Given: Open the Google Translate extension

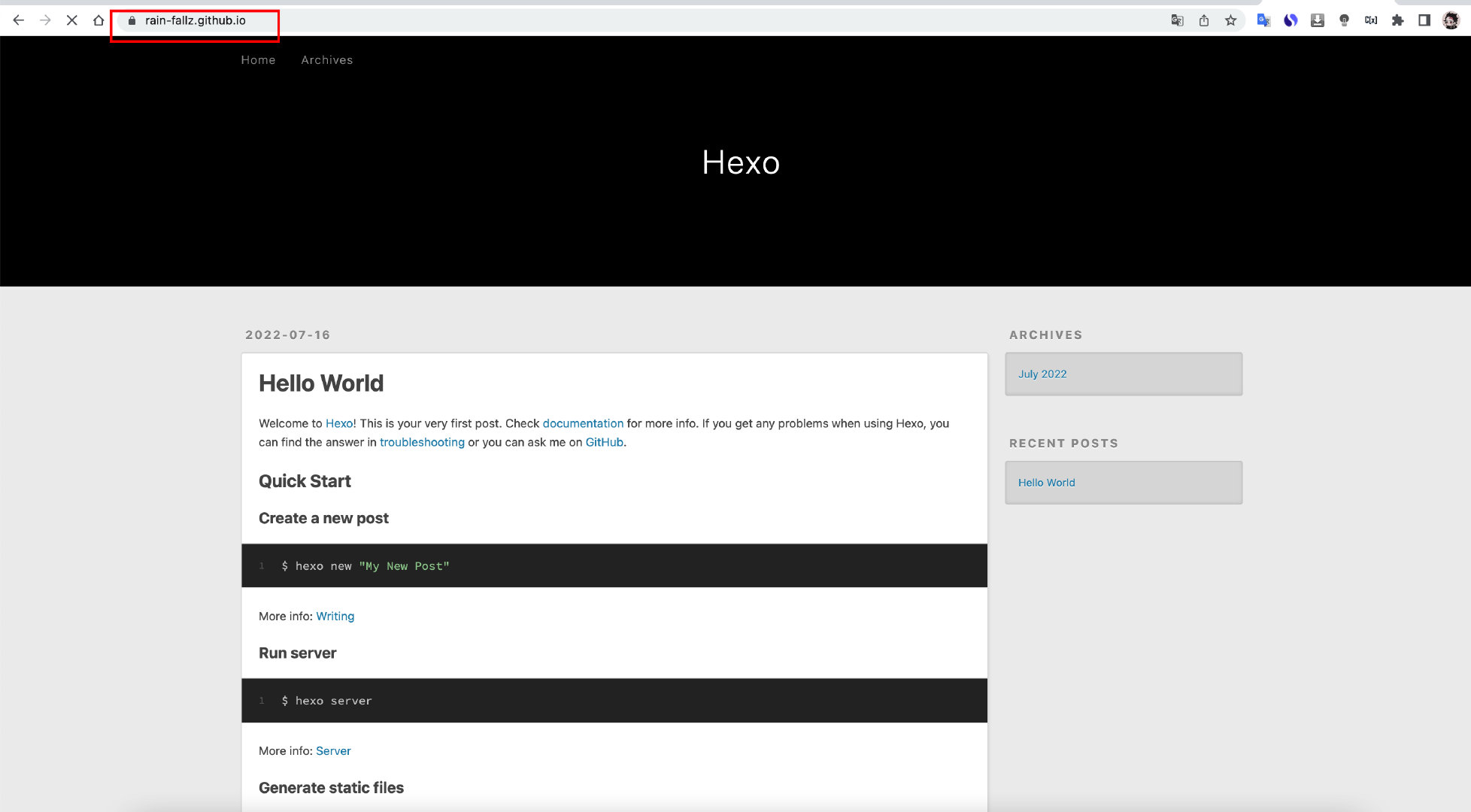Looking at the screenshot, I should click(x=1263, y=20).
